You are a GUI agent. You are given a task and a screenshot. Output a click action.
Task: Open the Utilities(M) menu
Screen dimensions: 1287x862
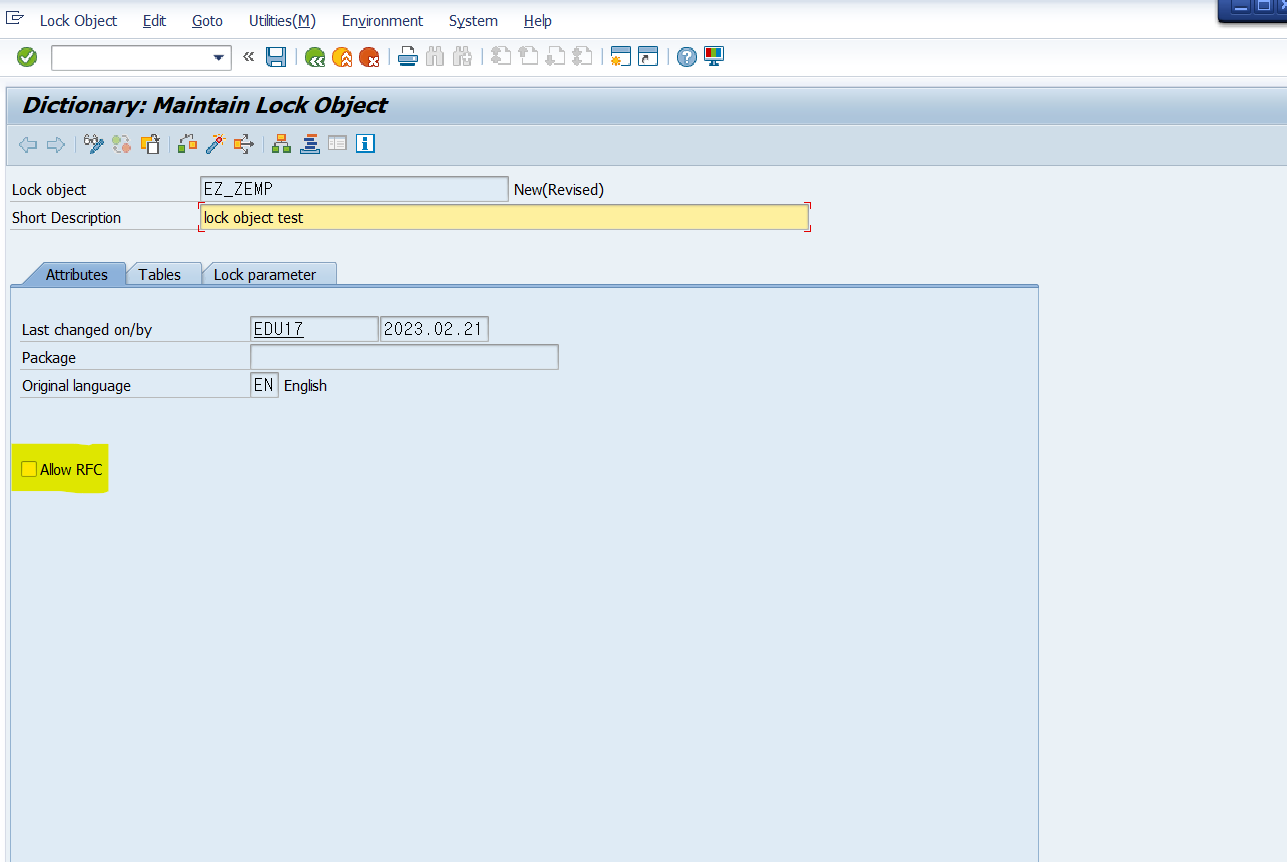point(282,20)
